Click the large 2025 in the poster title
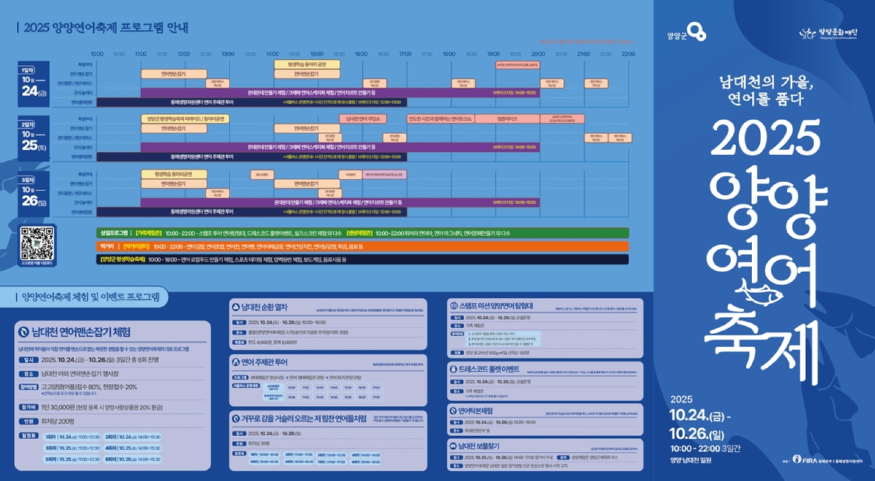This screenshot has width=875, height=481. [765, 138]
